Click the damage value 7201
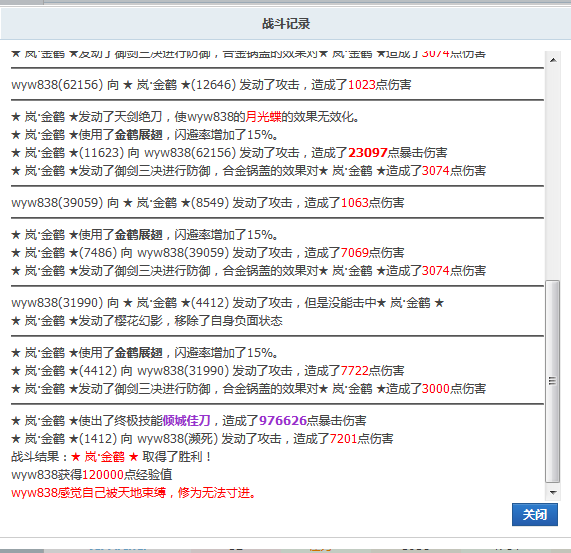 coord(343,439)
